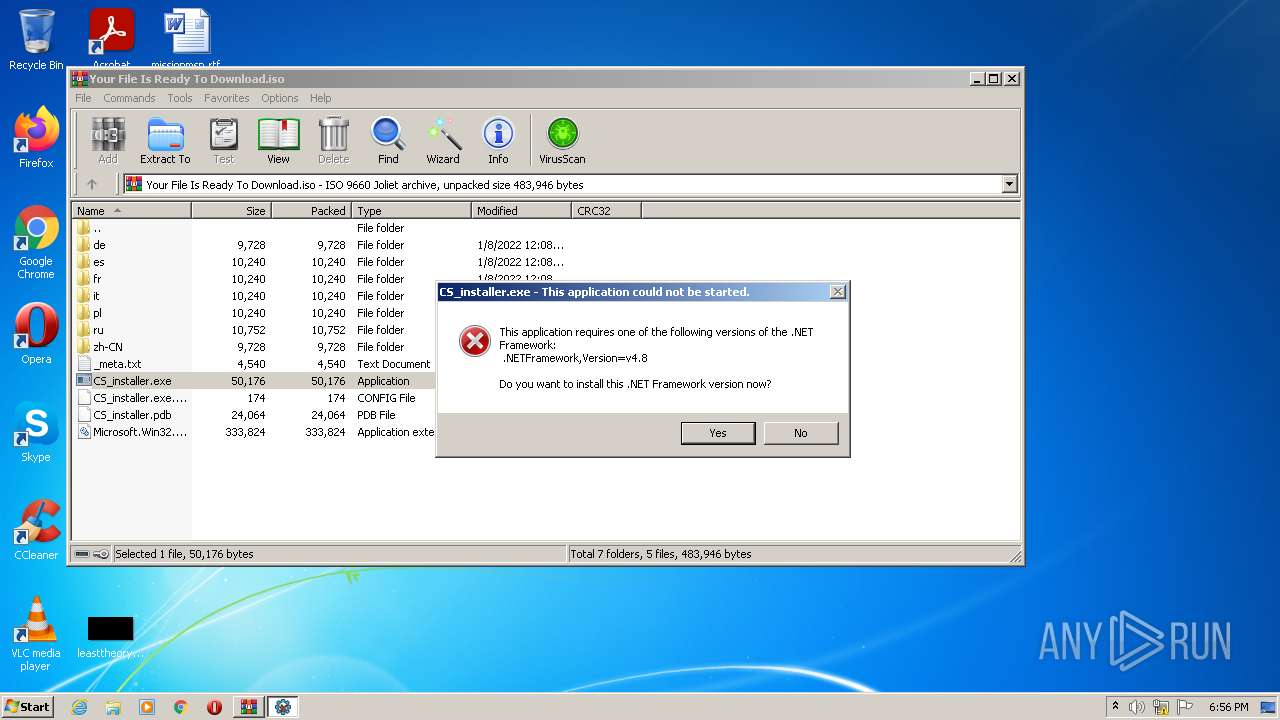Launch the Wizard tool
This screenshot has height=720, width=1280.
(x=443, y=140)
